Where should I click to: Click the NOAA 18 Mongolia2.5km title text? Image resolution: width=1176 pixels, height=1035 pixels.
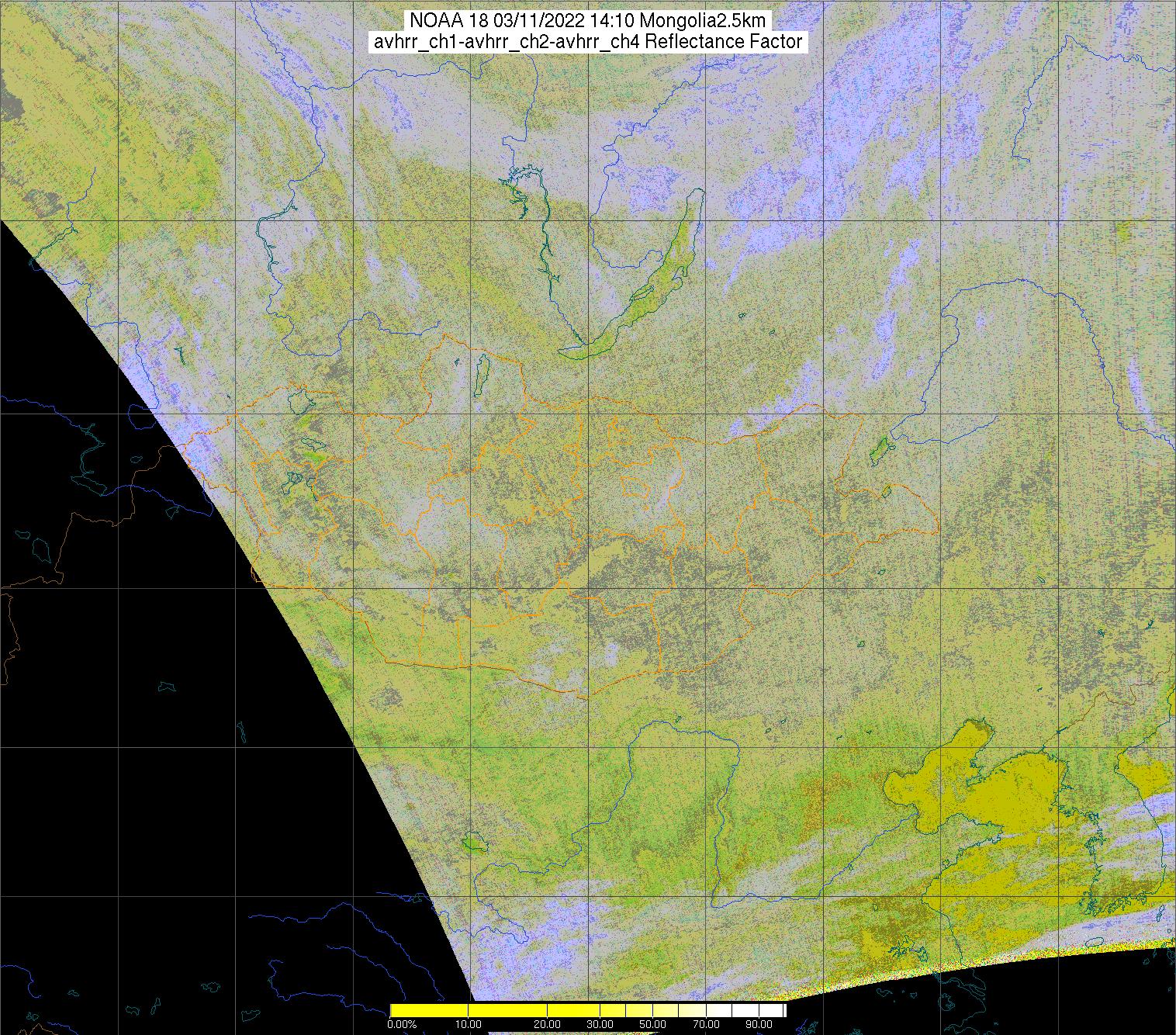click(588, 21)
